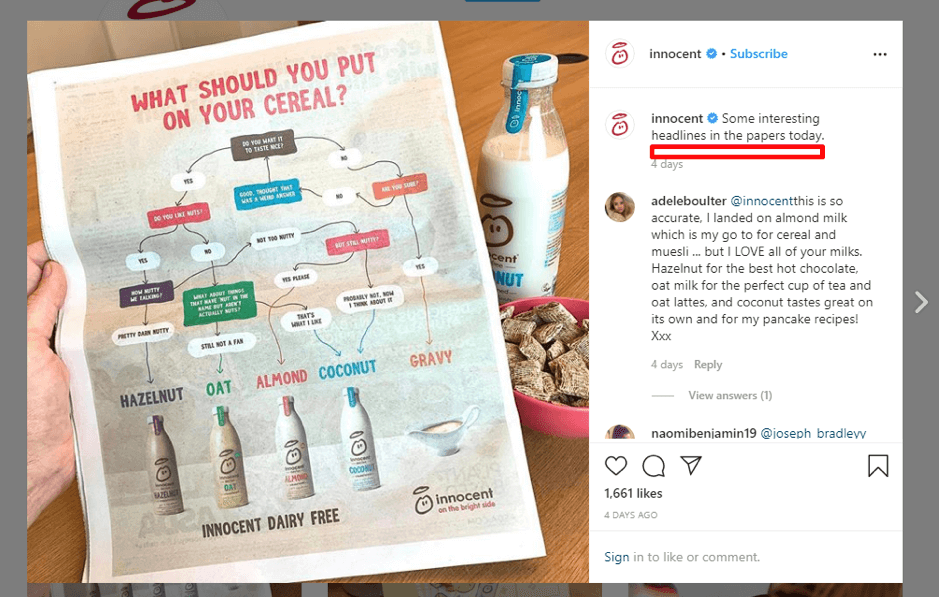Open the three-dot more options menu
This screenshot has height=597, width=939.
(x=880, y=54)
